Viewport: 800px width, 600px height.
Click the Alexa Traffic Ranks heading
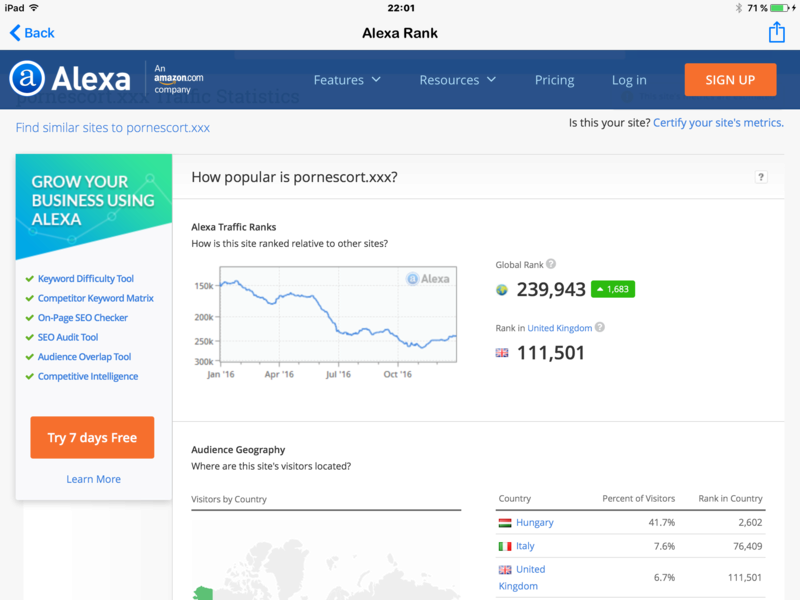(233, 227)
